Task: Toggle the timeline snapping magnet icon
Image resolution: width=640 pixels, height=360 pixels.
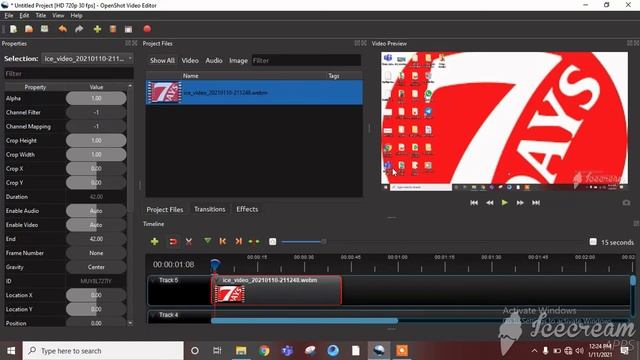Action: coord(173,242)
